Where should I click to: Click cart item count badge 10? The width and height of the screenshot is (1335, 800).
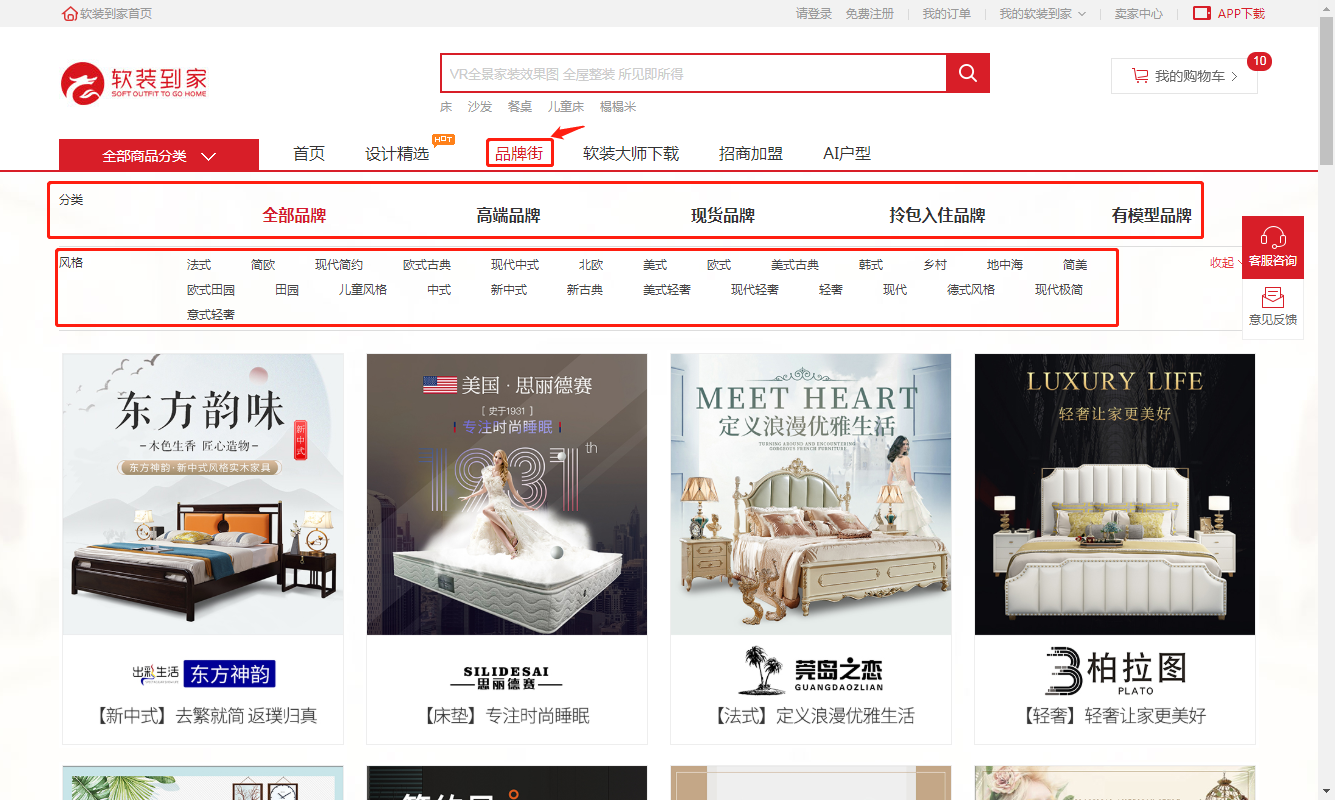click(1260, 61)
